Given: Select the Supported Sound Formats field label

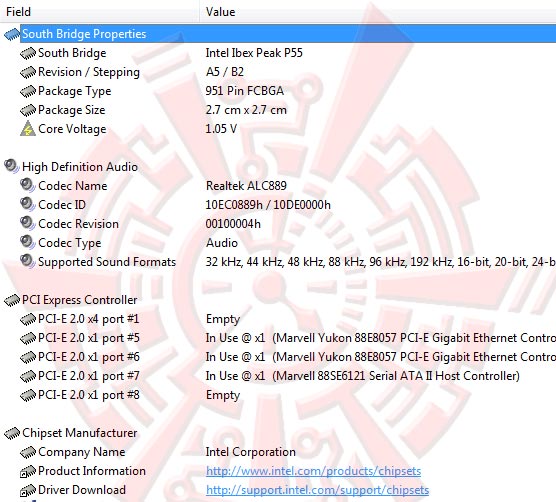Looking at the screenshot, I should pyautogui.click(x=107, y=262).
